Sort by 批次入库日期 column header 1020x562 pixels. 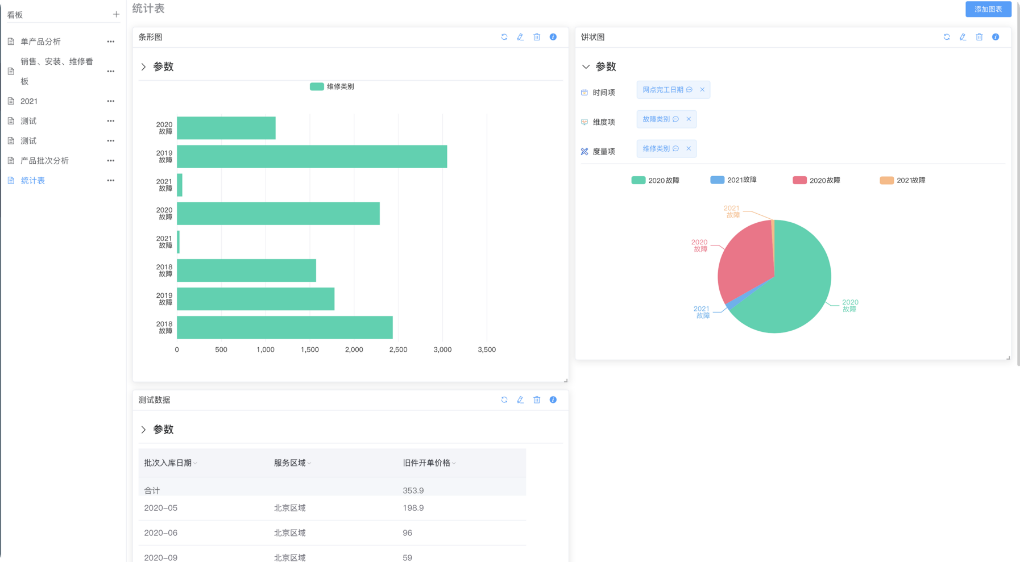170,463
